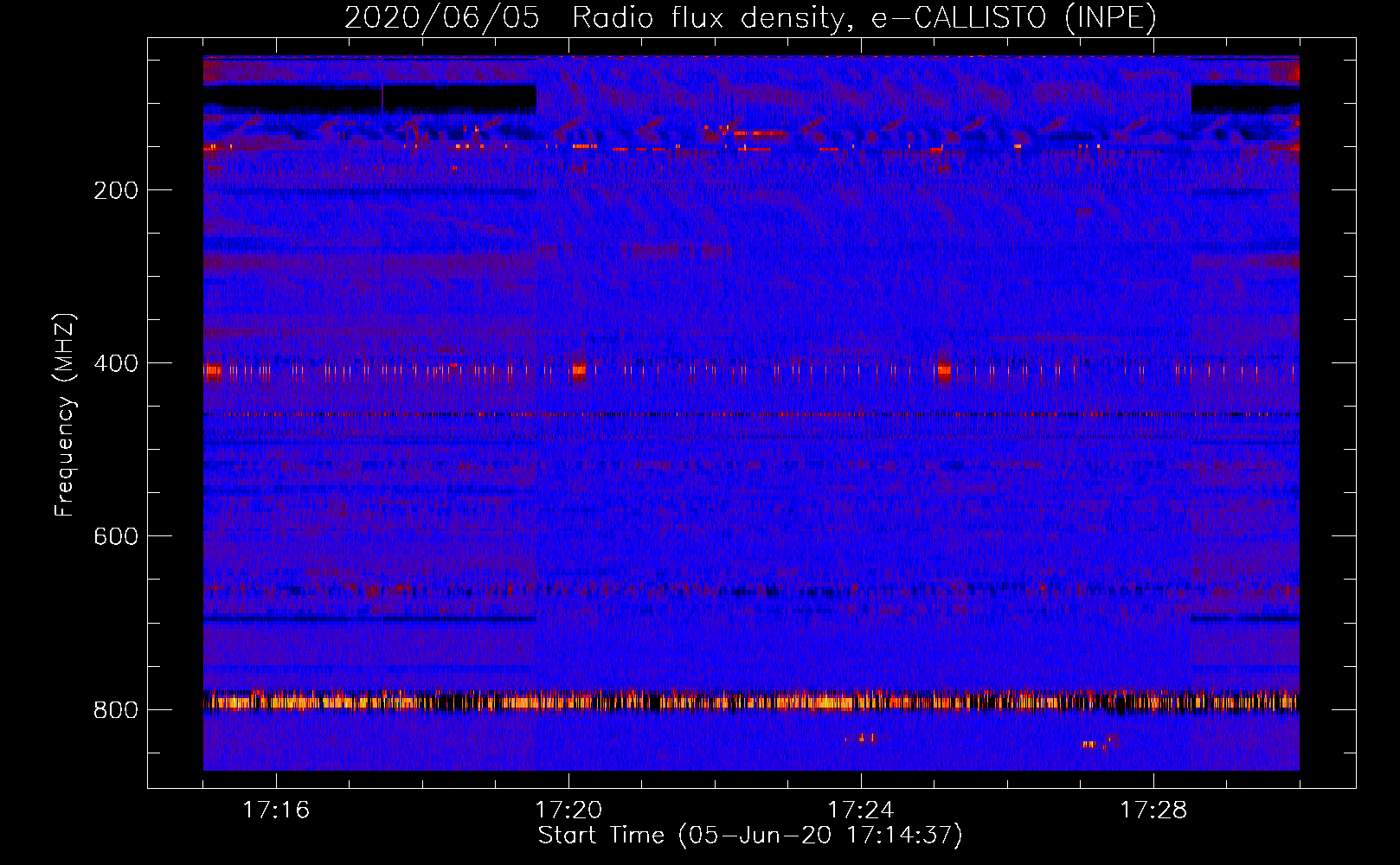The image size is (1400, 865).
Task: Click the 400 frequency tick label
Action: (x=116, y=363)
